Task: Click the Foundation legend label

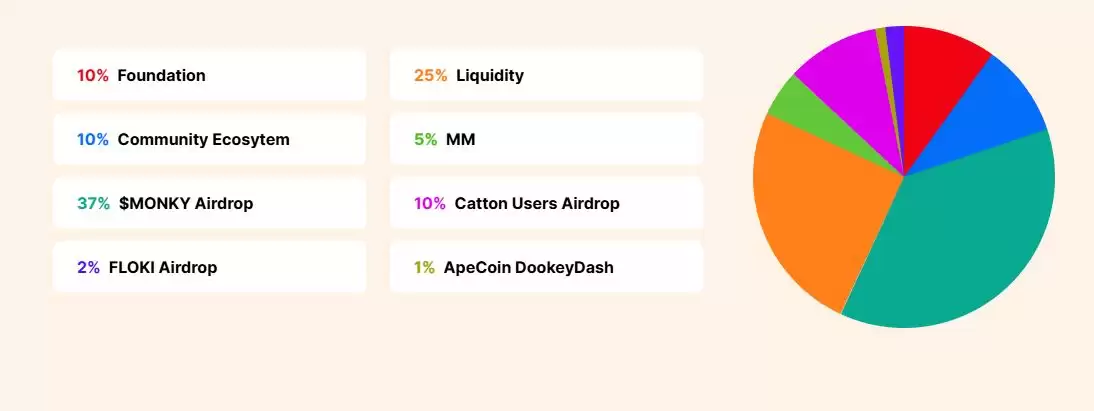Action: tap(161, 76)
